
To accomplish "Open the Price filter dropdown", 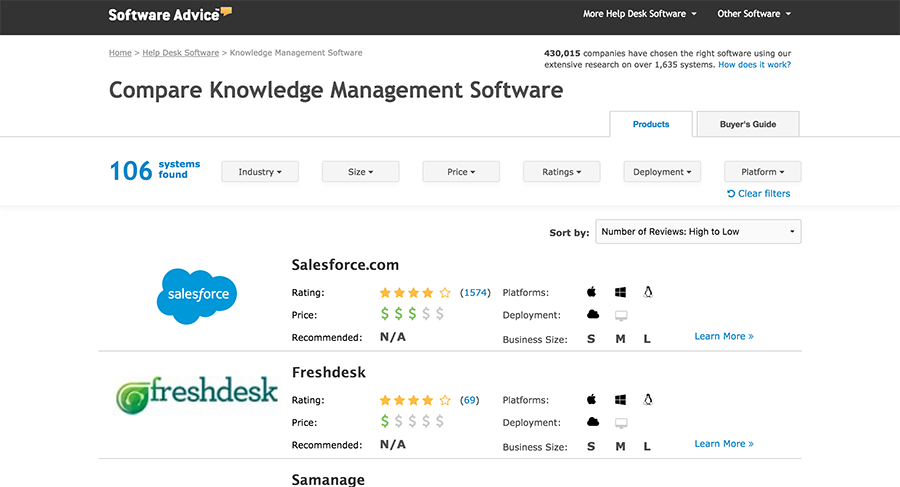I will [x=461, y=172].
